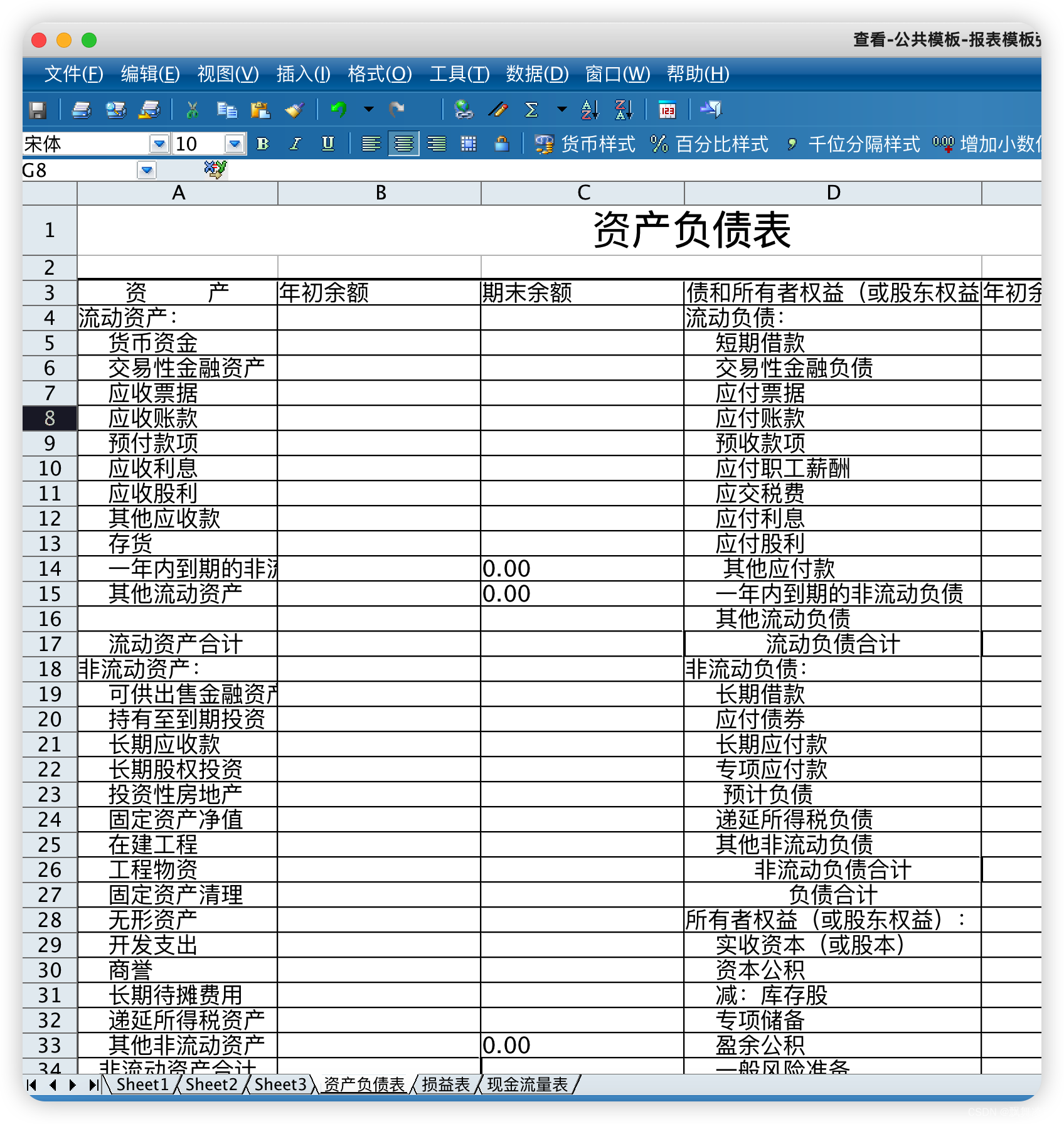Screen dimensions: 1064x1124
Task: Sort descending with Z-A icon
Action: [624, 110]
